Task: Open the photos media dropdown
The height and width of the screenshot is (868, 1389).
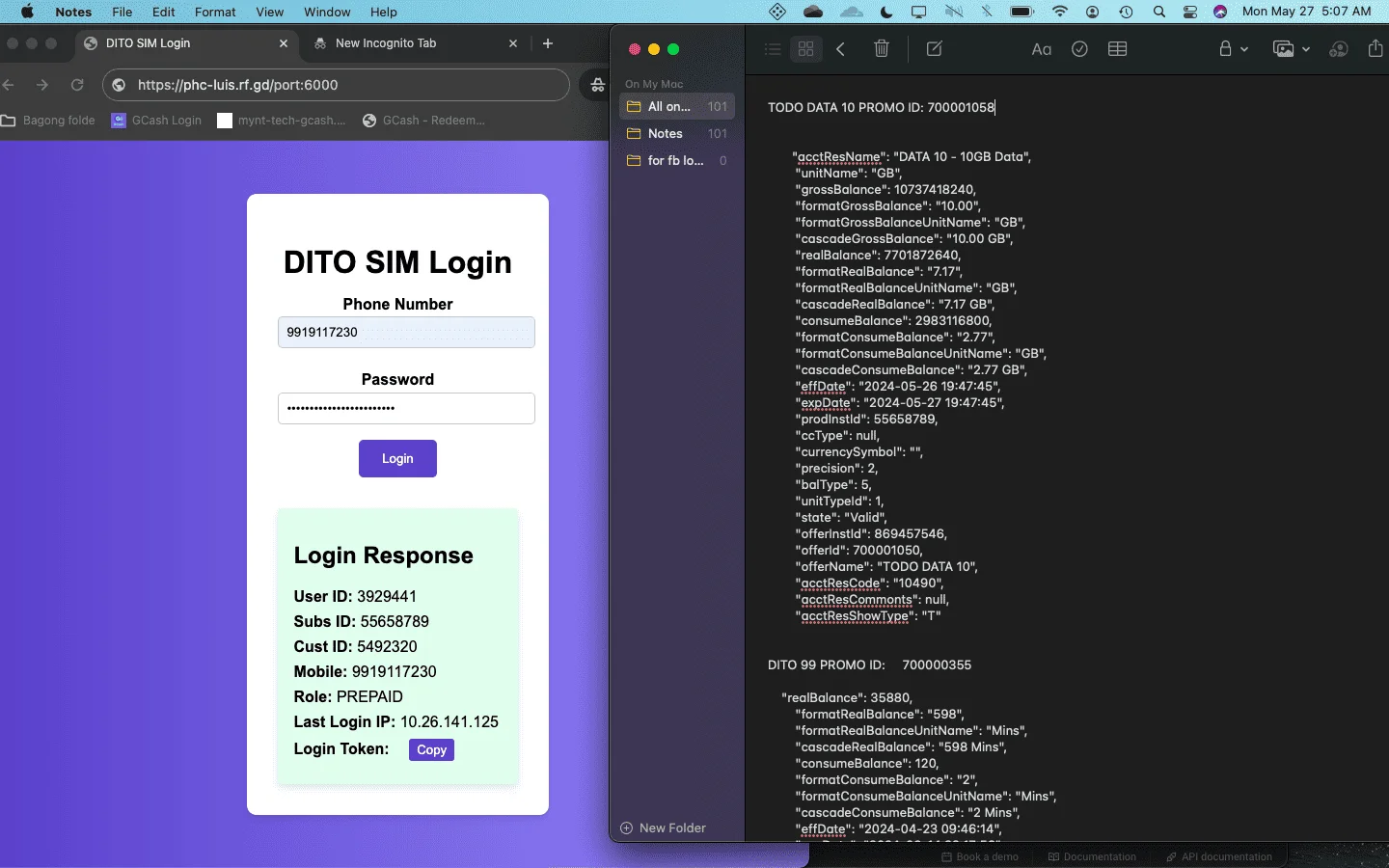Action: coord(1291,49)
